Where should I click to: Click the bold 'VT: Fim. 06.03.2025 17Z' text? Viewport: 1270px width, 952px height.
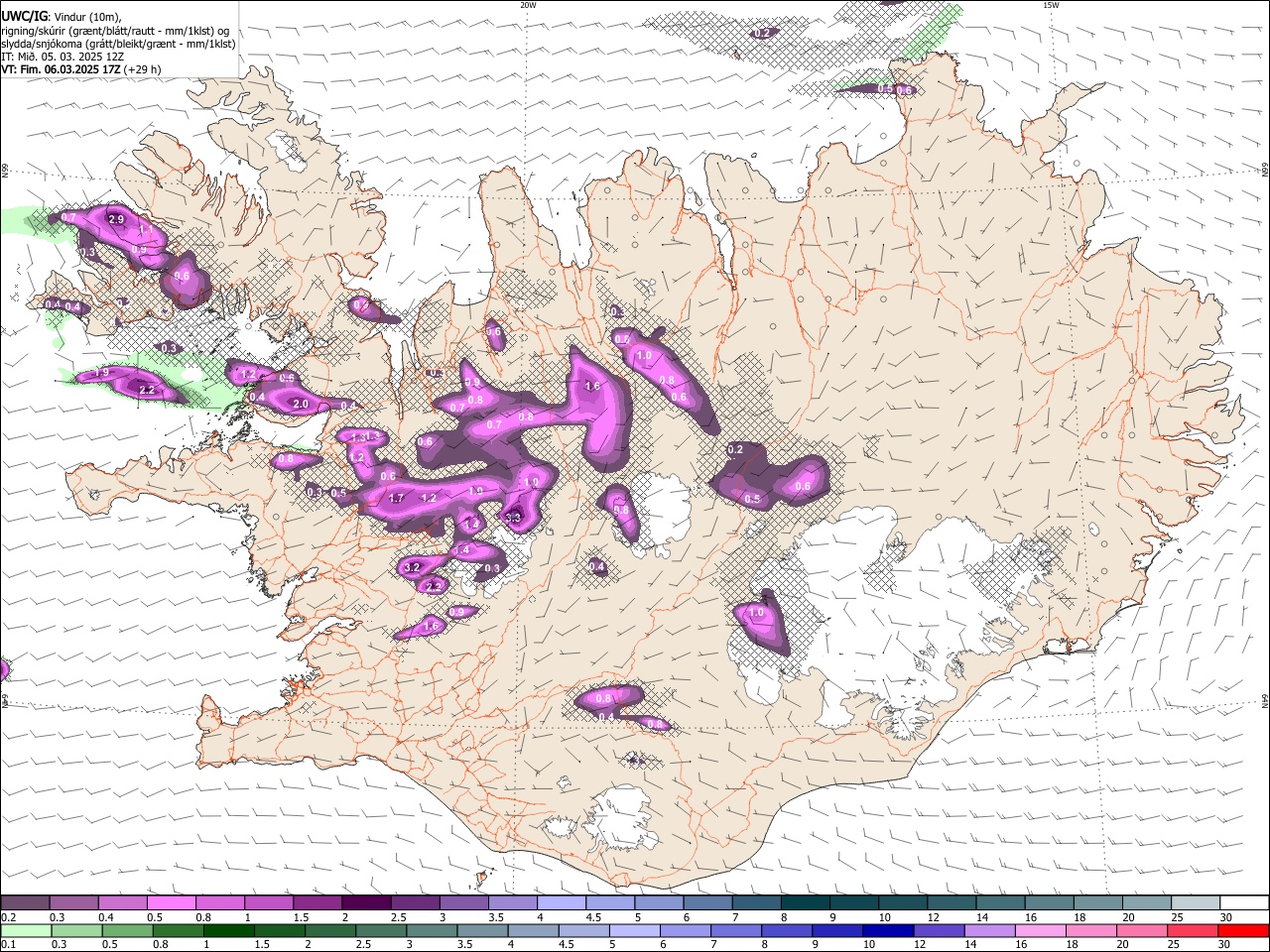[x=62, y=69]
